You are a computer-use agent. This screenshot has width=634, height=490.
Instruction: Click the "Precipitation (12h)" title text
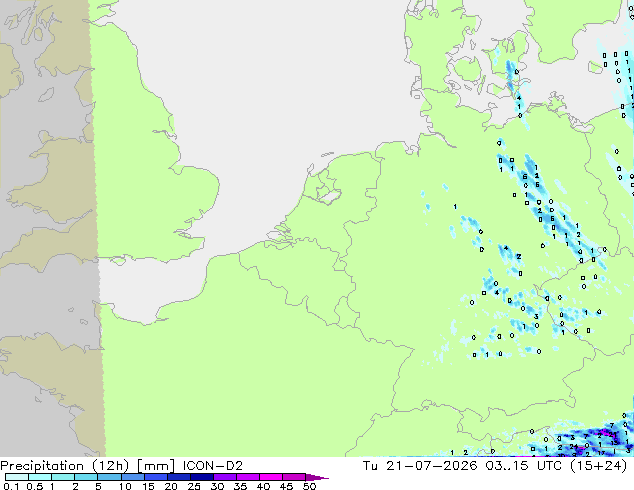click(x=65, y=466)
